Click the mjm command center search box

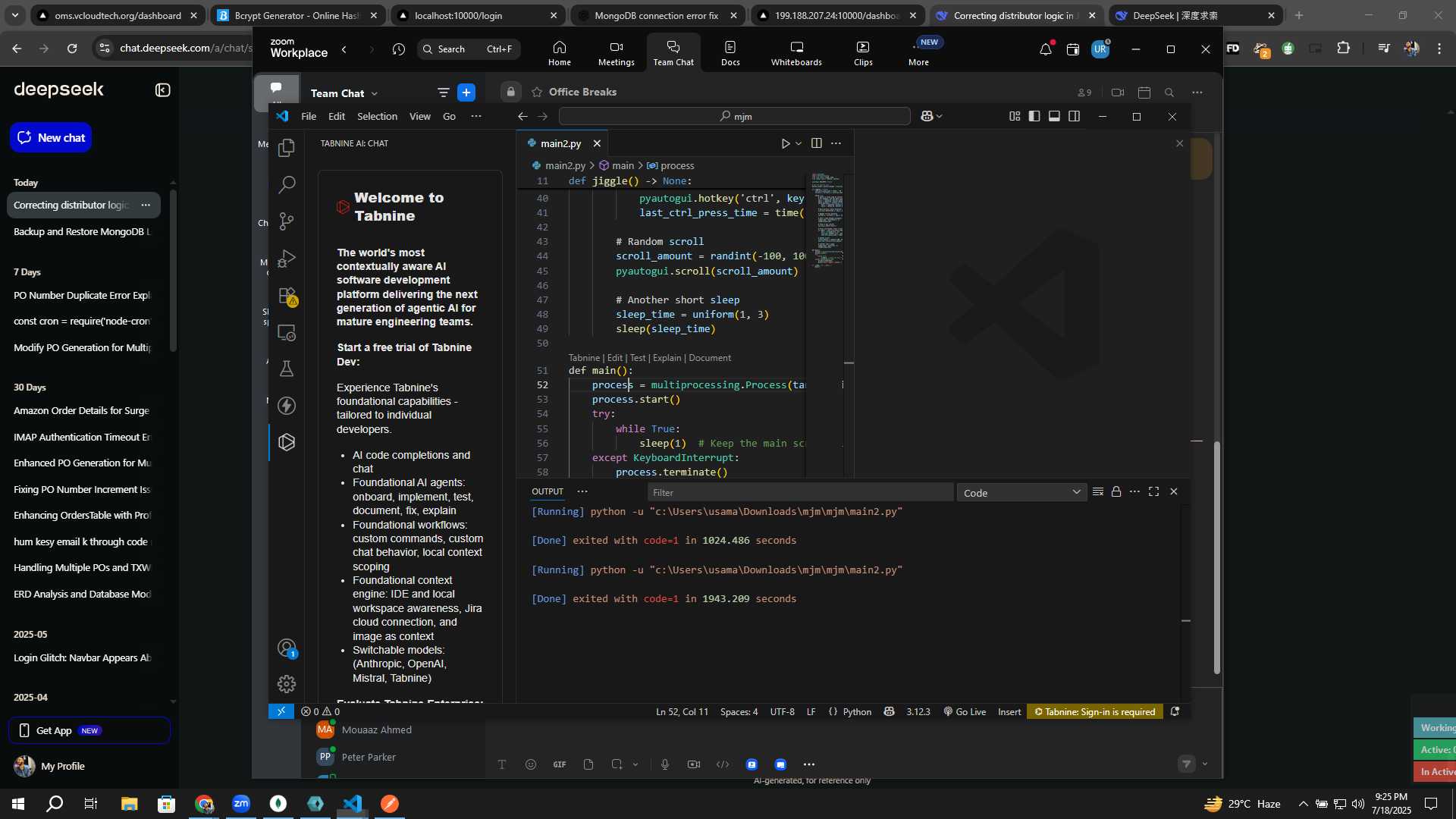click(x=734, y=116)
